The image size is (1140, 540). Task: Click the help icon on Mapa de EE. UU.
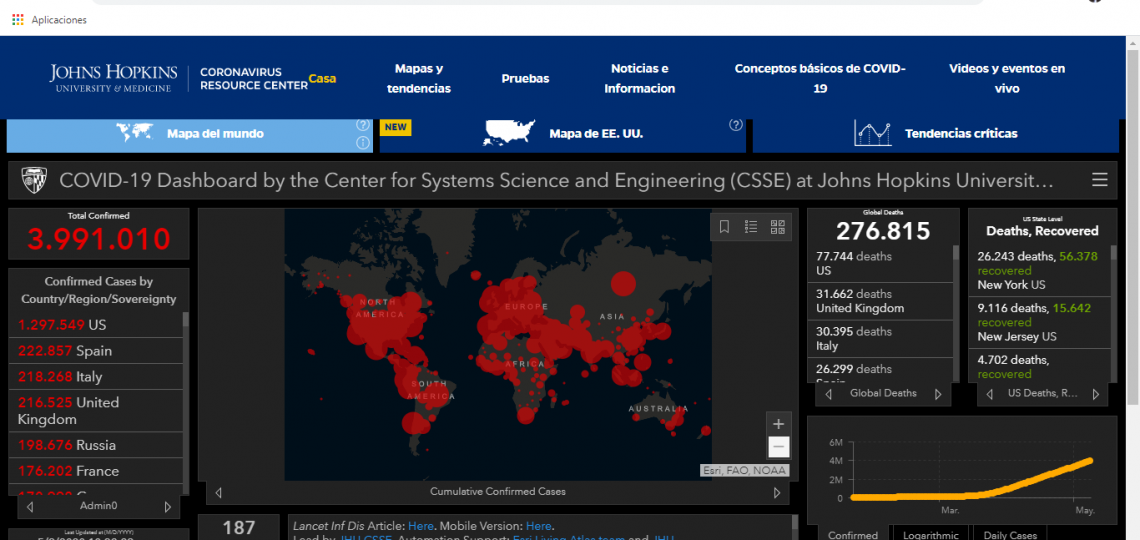(735, 124)
